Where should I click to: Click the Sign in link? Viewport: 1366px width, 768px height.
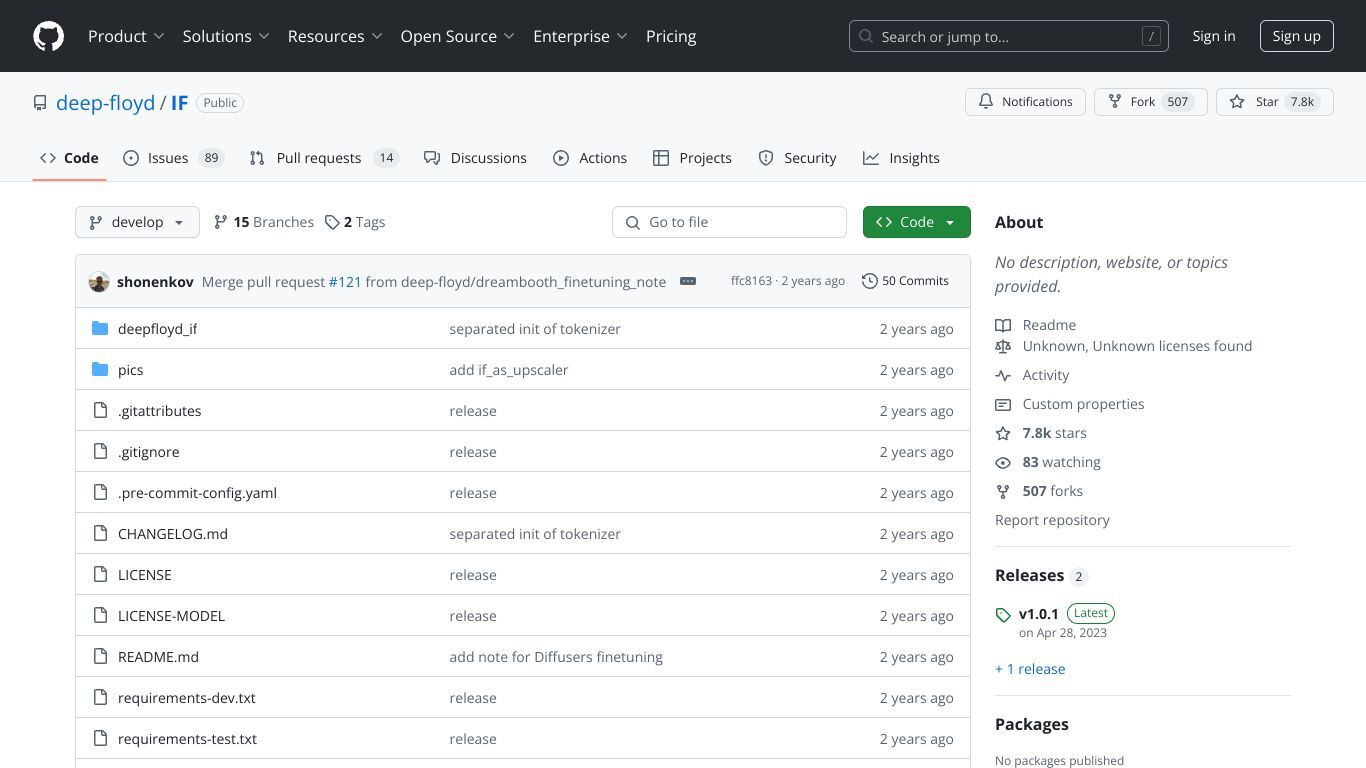1214,36
